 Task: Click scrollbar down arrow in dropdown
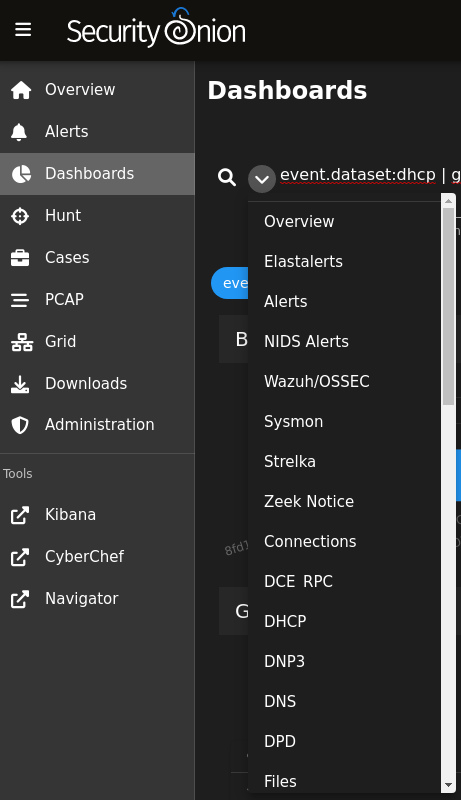[x=448, y=785]
